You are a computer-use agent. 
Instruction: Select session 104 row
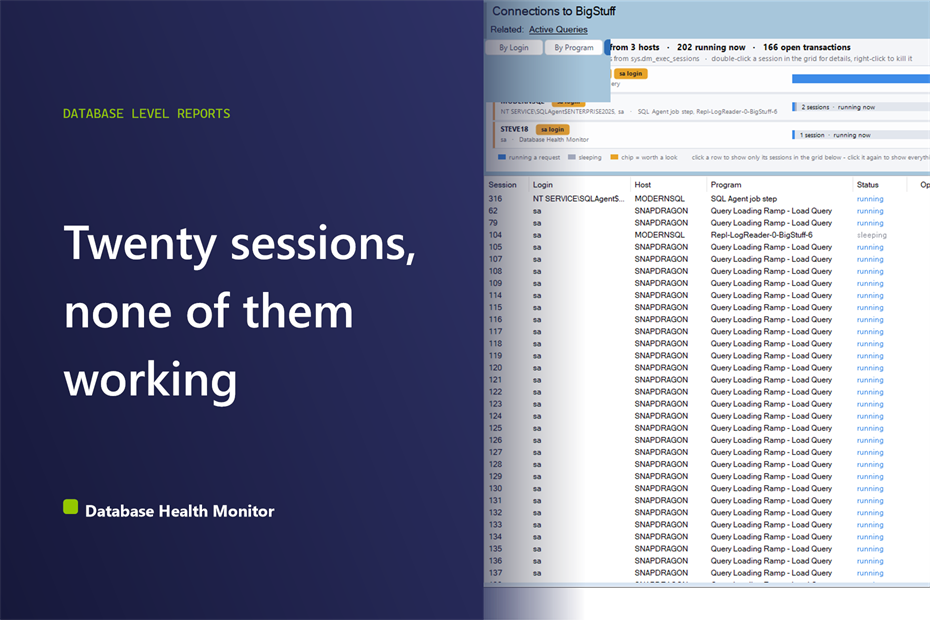click(707, 235)
